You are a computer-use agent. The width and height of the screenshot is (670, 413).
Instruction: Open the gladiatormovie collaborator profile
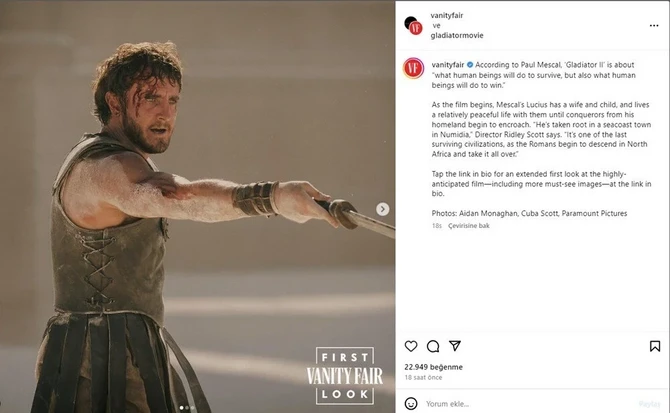[457, 35]
